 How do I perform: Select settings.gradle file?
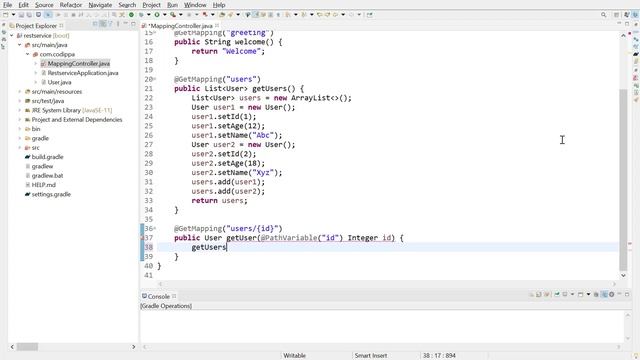point(51,194)
